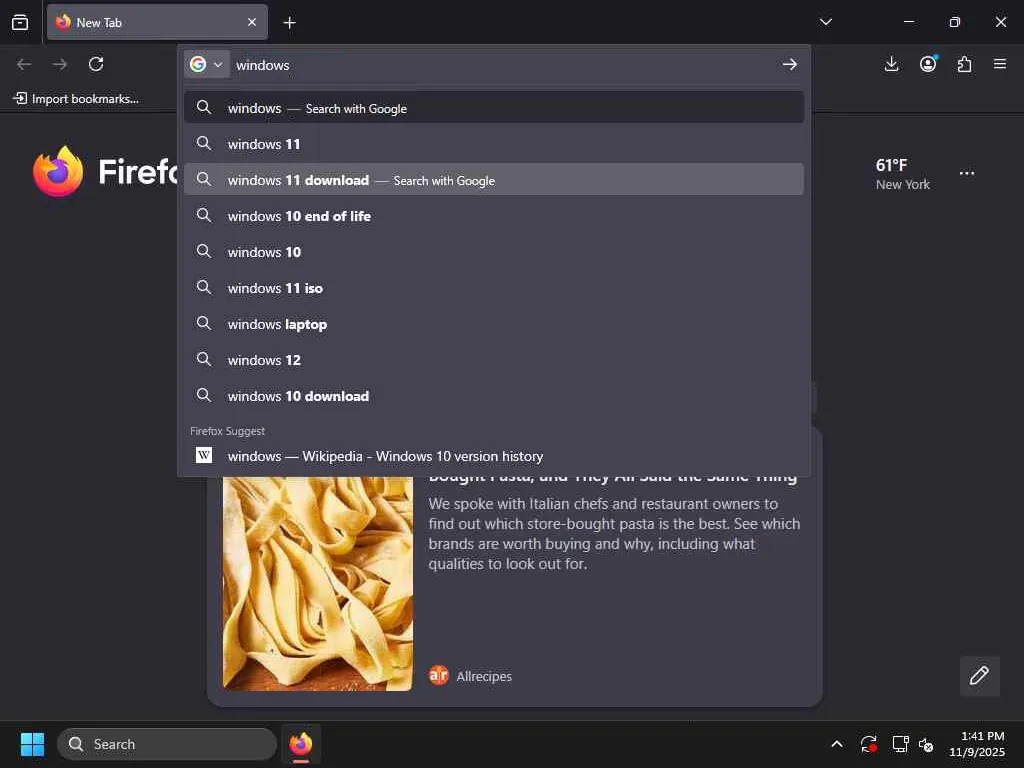This screenshot has width=1024, height=768.
Task: Select 'windows laptop' suggestion
Action: click(494, 324)
